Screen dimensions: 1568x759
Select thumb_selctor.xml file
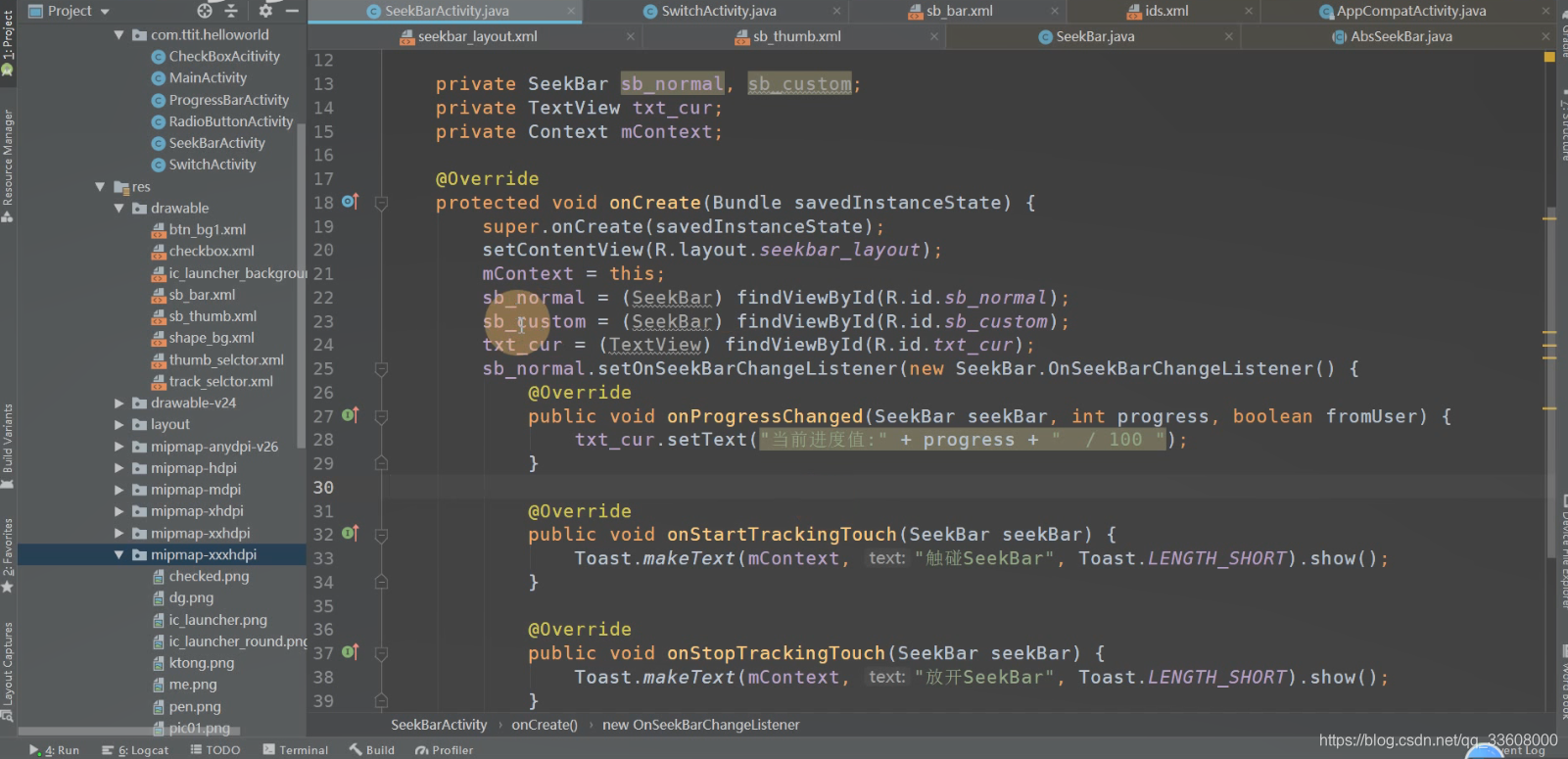coord(225,359)
